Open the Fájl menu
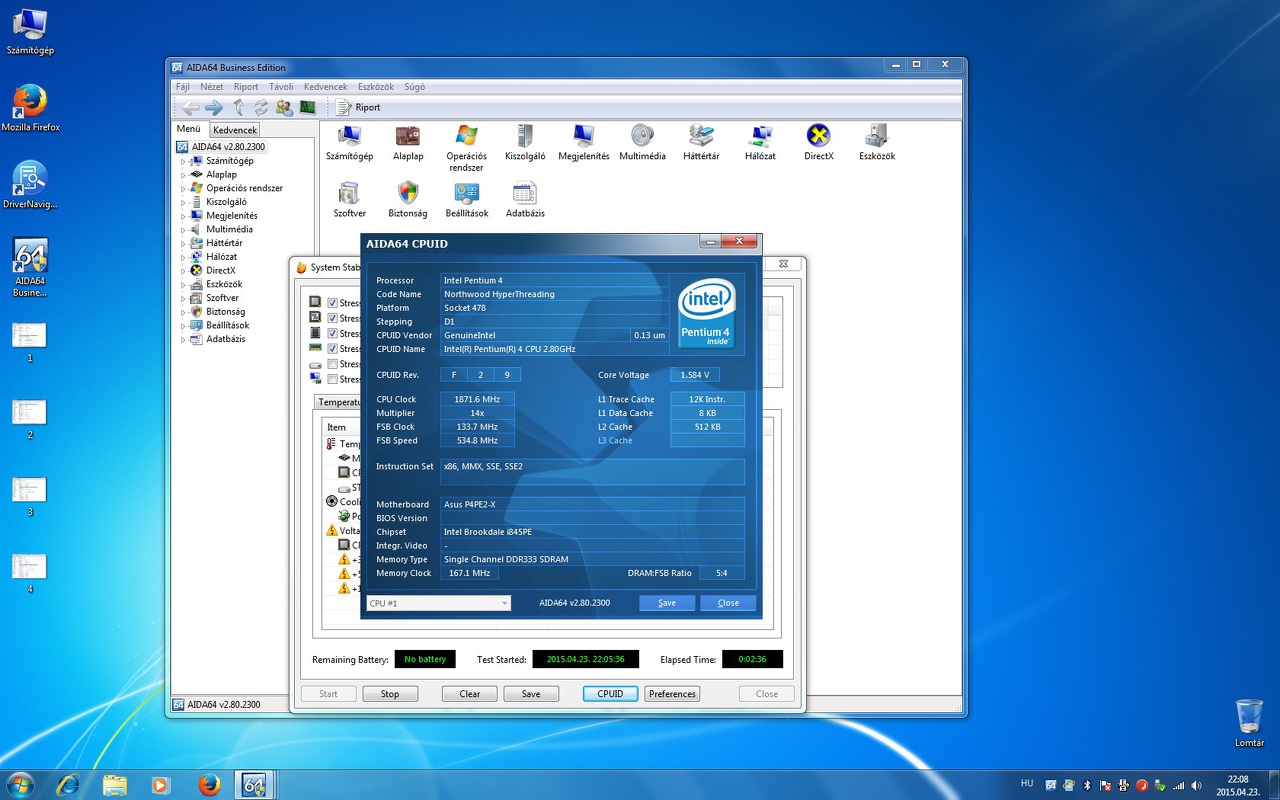This screenshot has width=1280, height=800. click(x=183, y=87)
